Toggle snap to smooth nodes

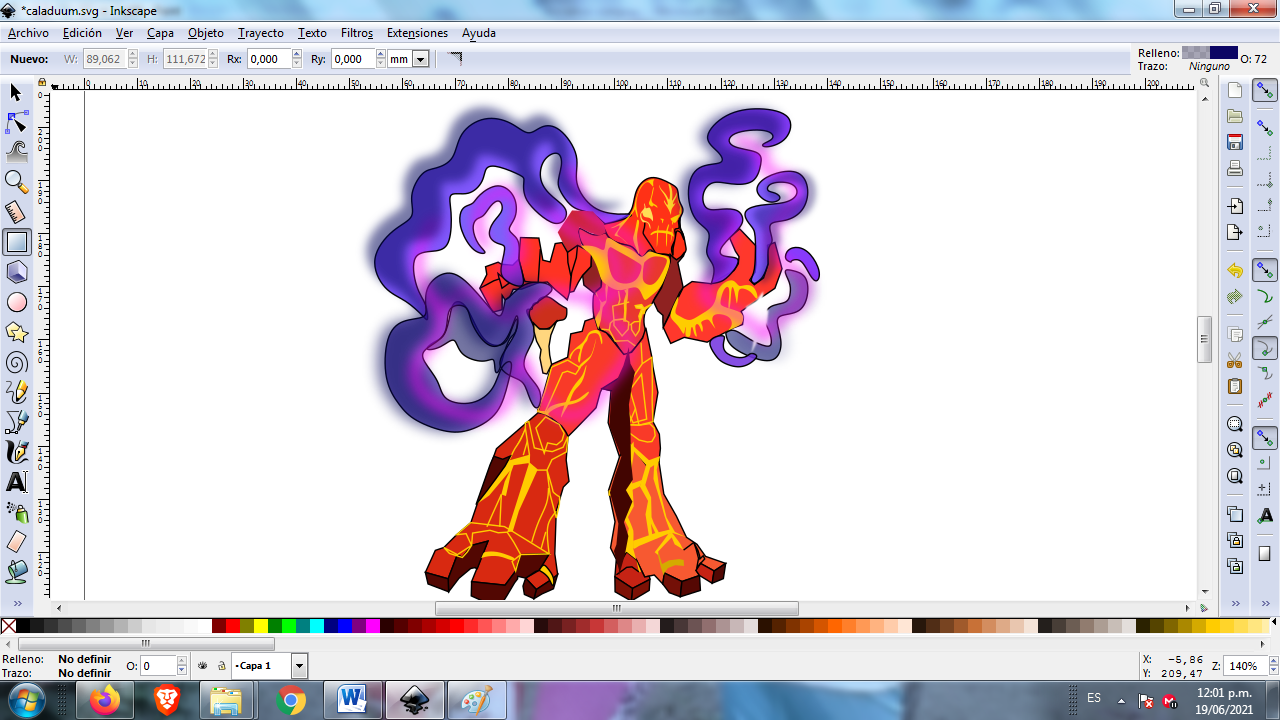pyautogui.click(x=1265, y=374)
